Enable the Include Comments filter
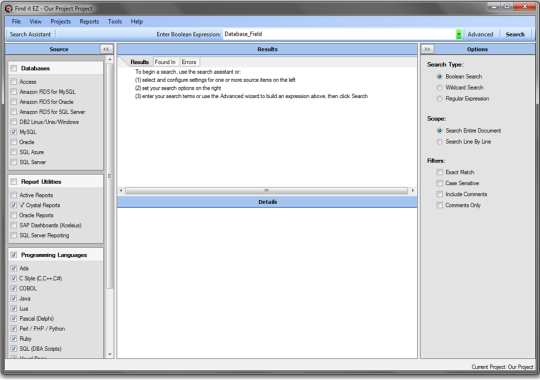This screenshot has width=540, height=380. (x=439, y=194)
